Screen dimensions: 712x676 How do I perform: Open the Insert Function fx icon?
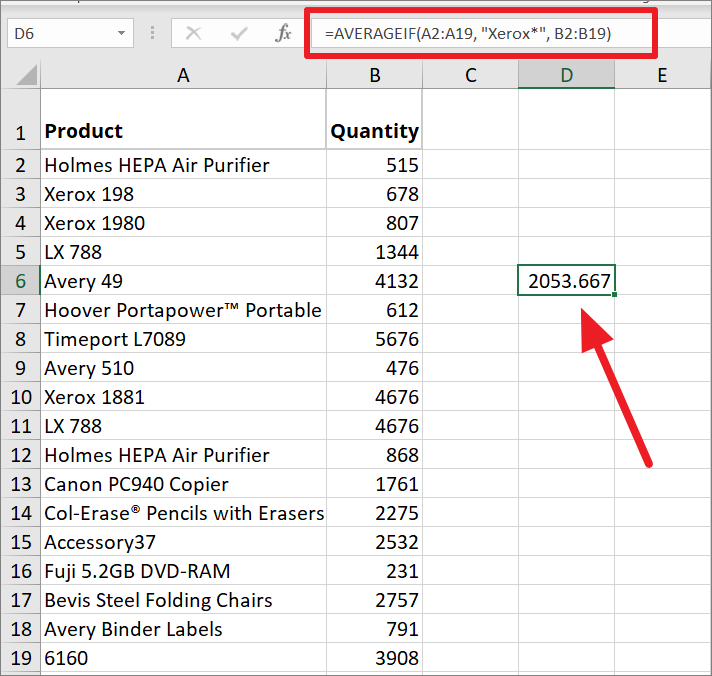click(283, 33)
